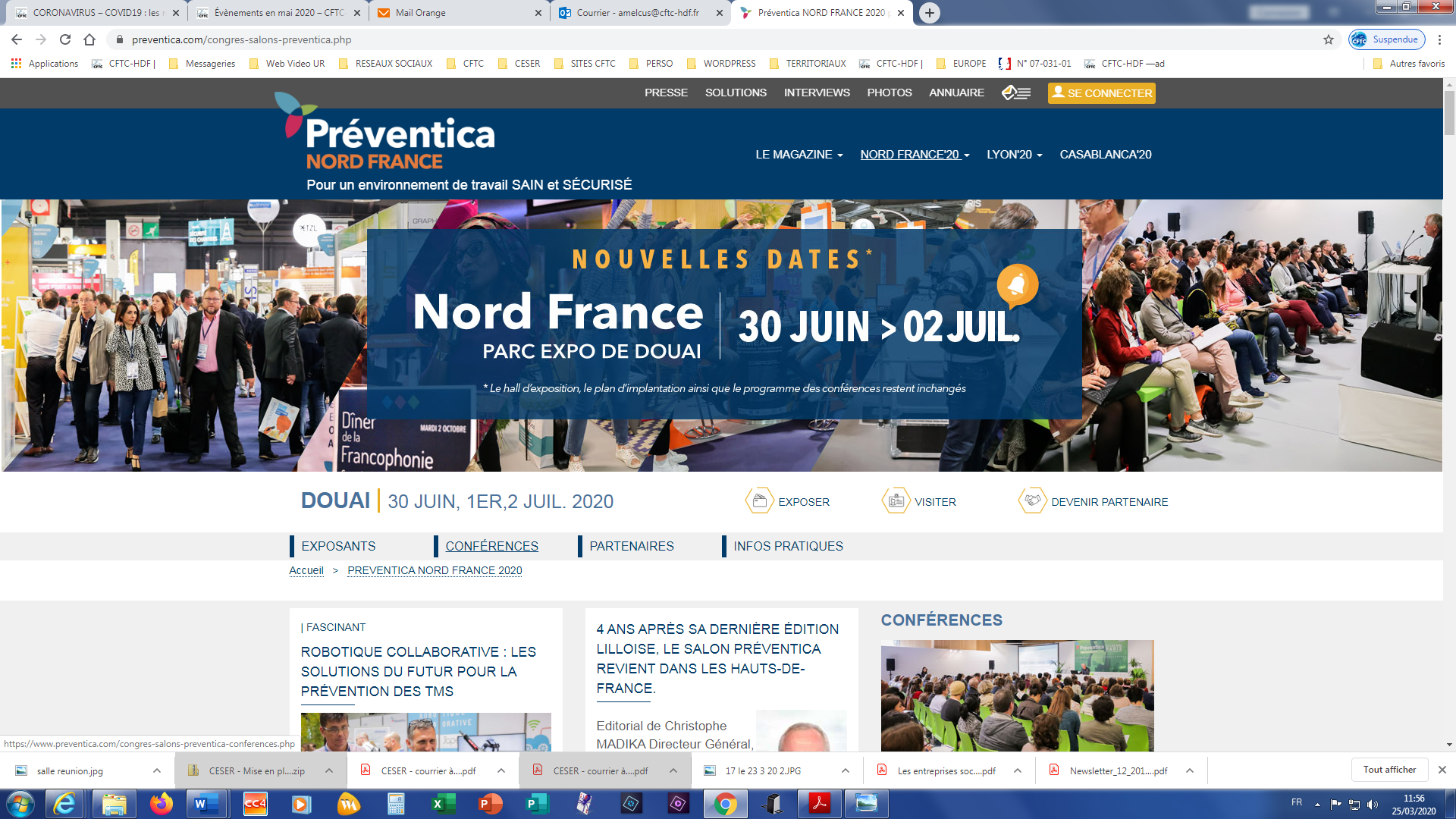The width and height of the screenshot is (1456, 819).
Task: Open the ANNUAIRE link
Action: [x=956, y=93]
